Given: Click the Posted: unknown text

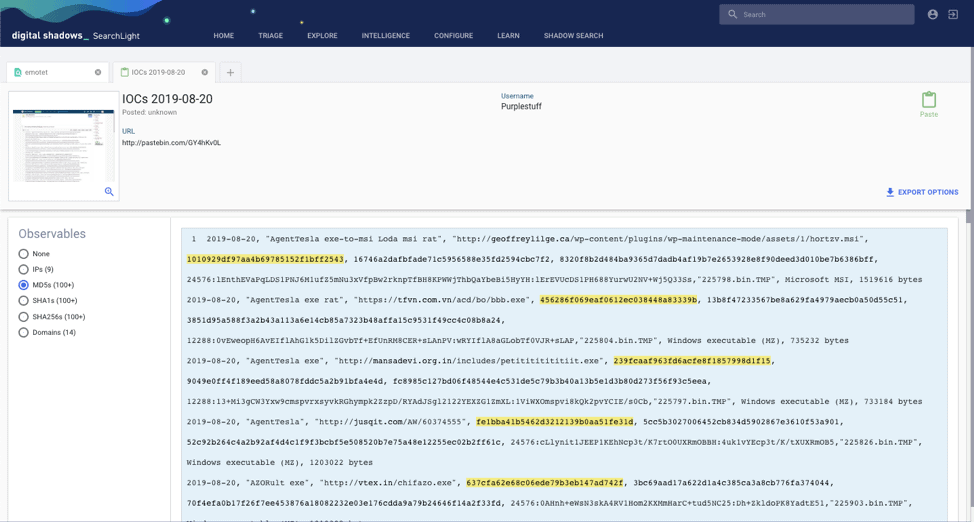Looking at the screenshot, I should (x=149, y=112).
